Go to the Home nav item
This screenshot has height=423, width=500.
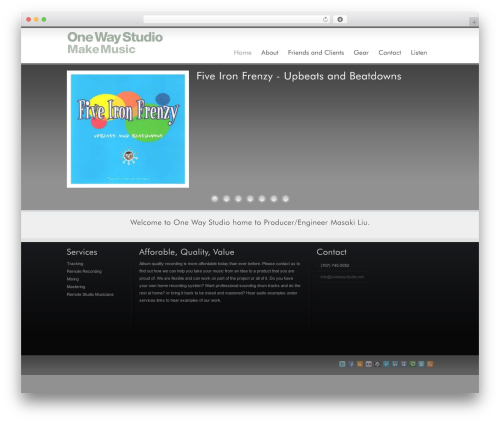coord(242,53)
